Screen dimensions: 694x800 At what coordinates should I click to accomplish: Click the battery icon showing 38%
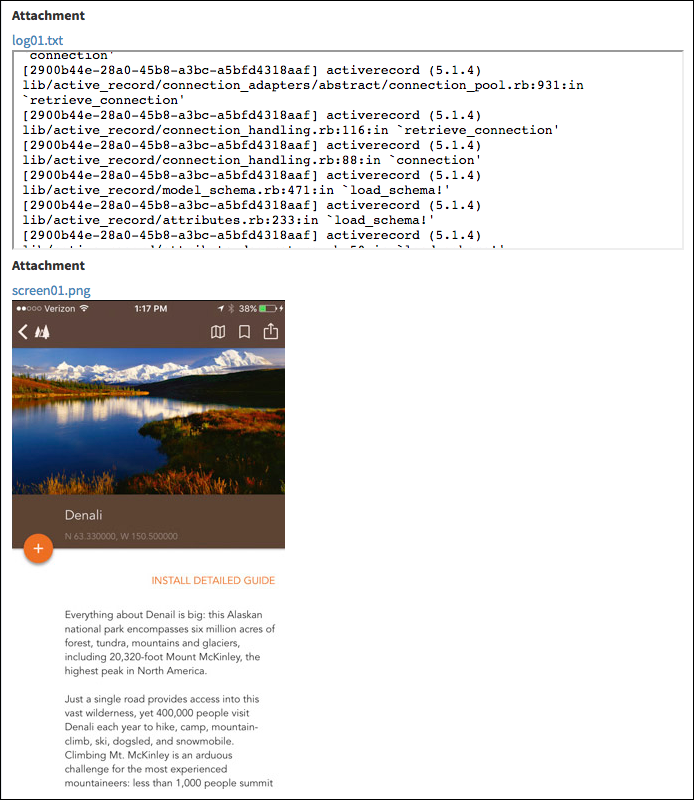click(x=268, y=308)
